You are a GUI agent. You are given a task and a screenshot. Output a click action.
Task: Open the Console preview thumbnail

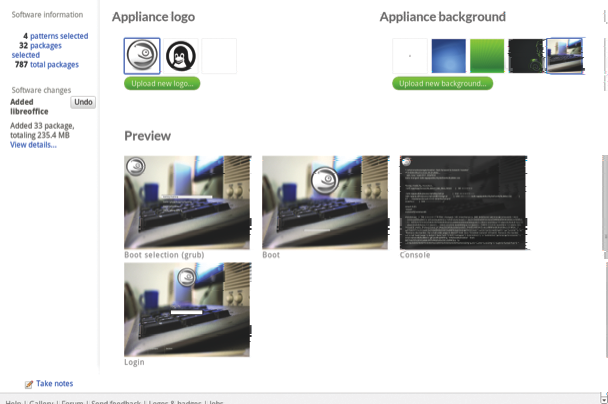click(x=463, y=202)
